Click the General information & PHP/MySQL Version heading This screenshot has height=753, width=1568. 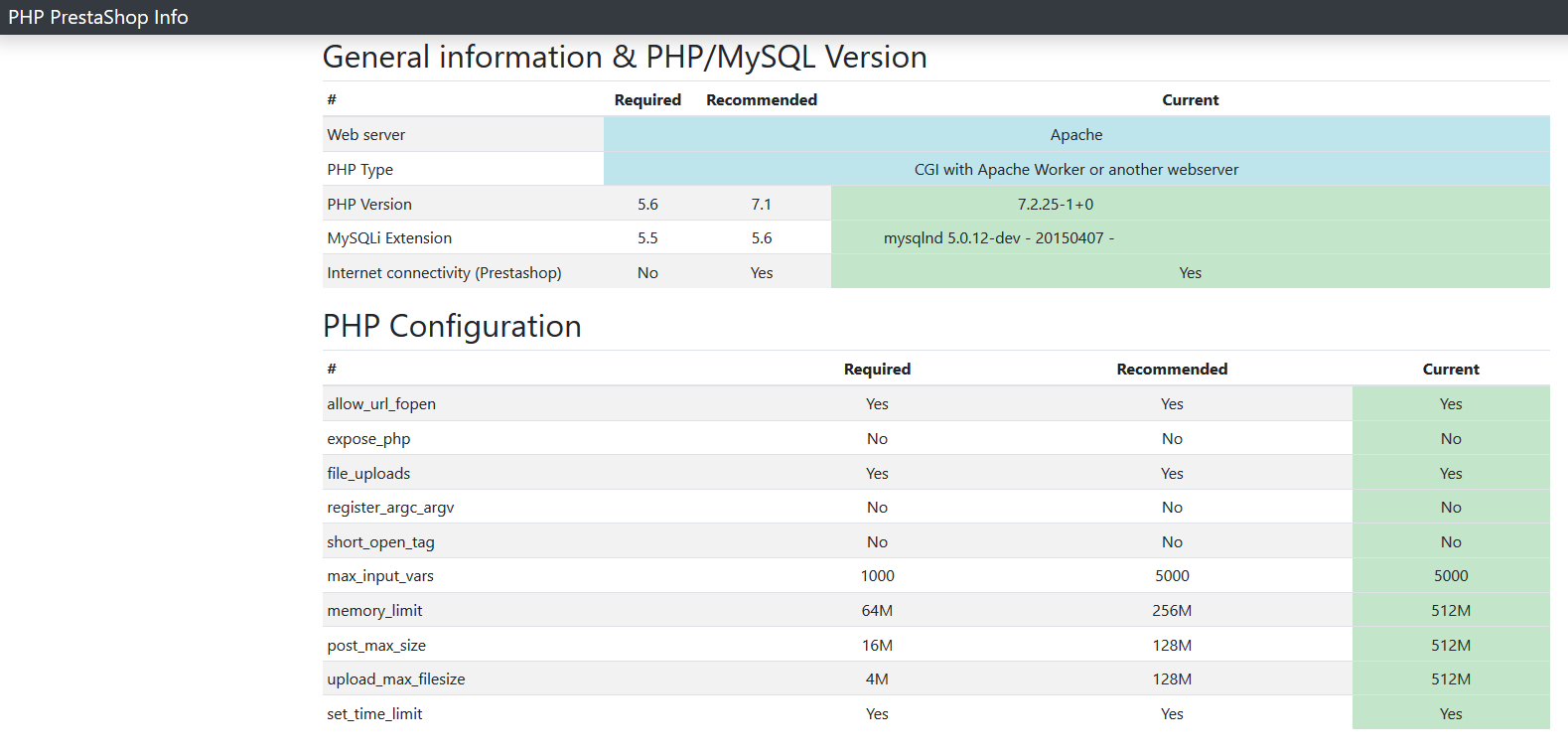point(625,58)
